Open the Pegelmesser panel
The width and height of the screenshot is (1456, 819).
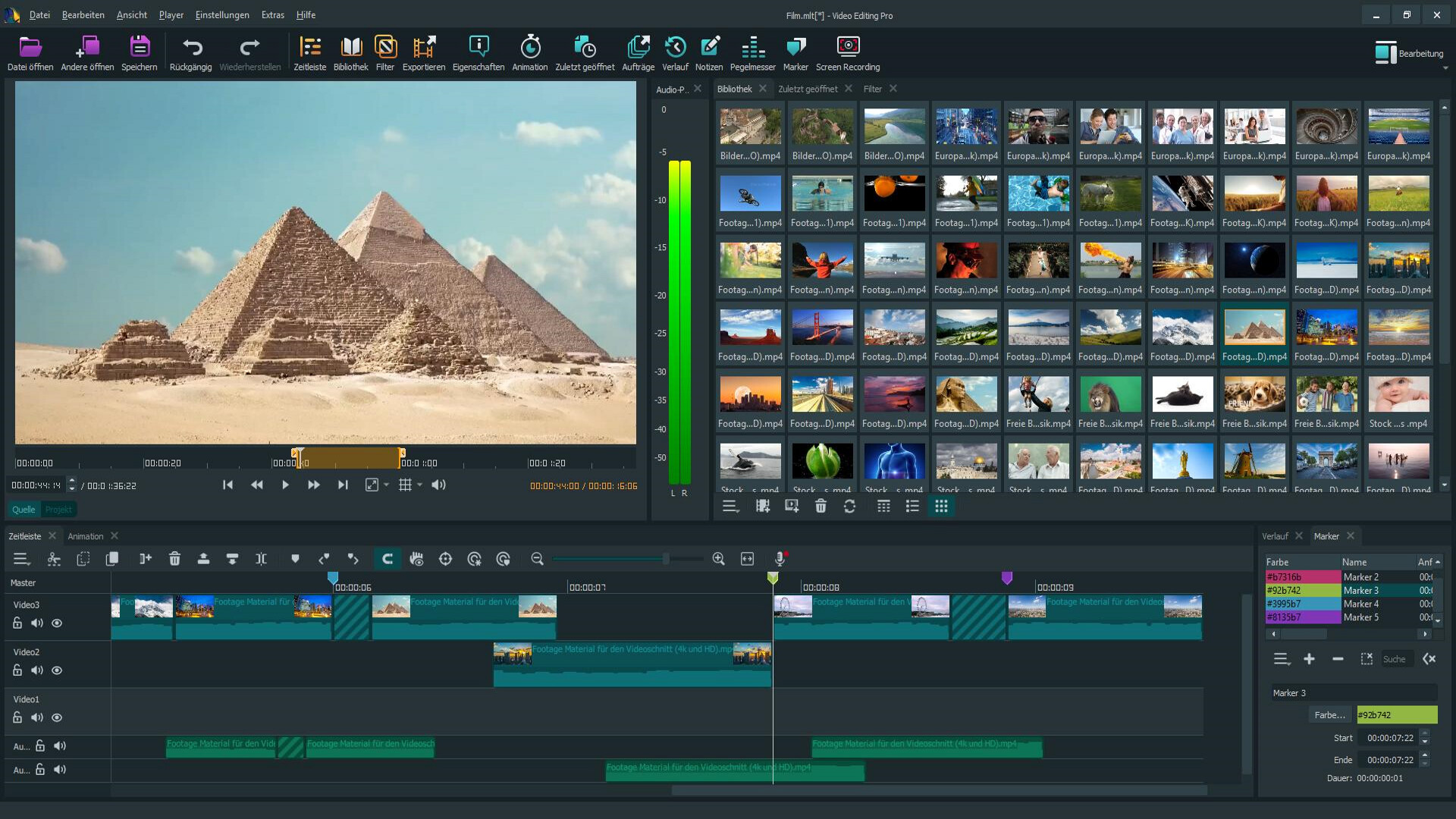point(753,51)
